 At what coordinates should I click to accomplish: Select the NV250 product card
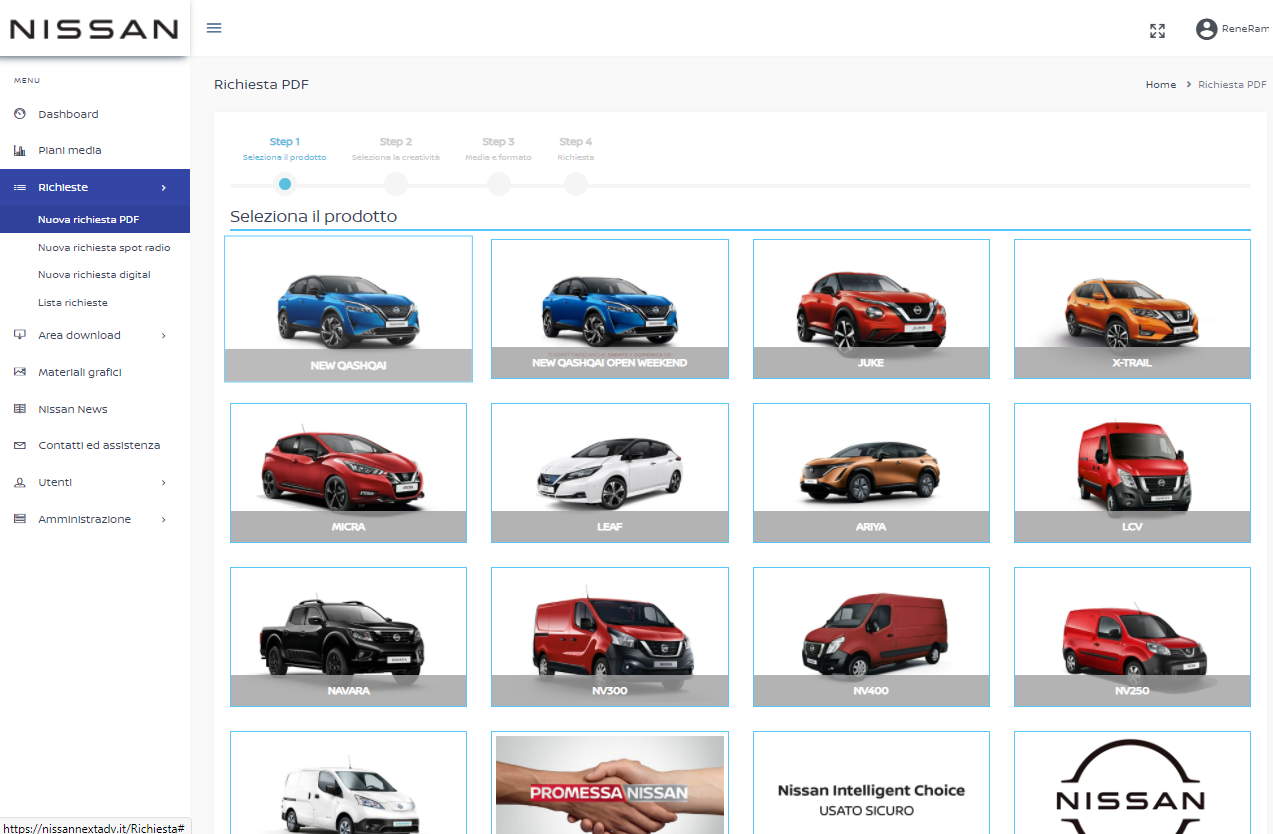coord(1132,637)
